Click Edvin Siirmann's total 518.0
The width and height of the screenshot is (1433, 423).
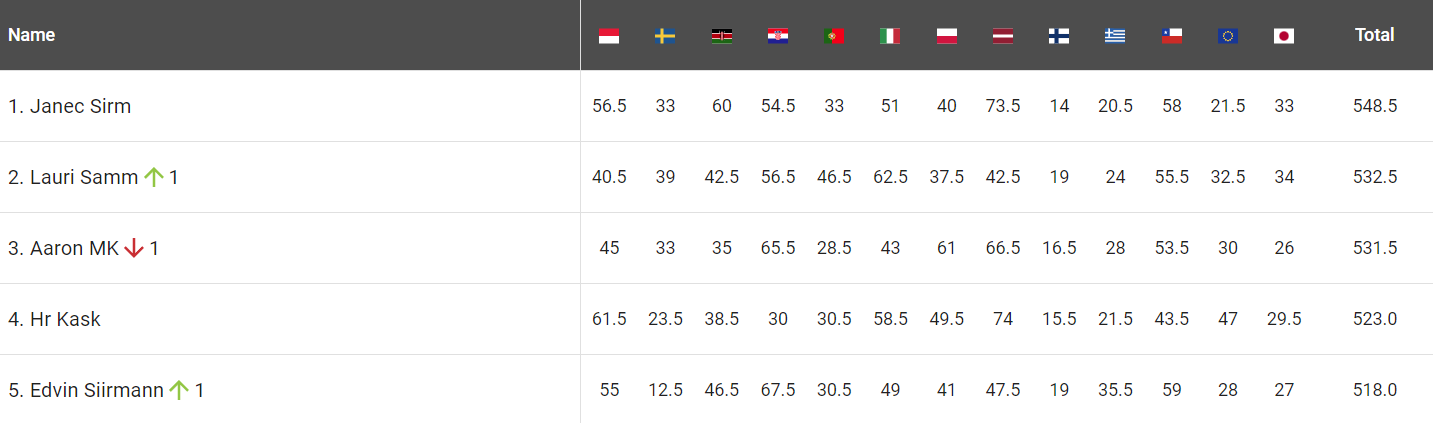click(1376, 390)
